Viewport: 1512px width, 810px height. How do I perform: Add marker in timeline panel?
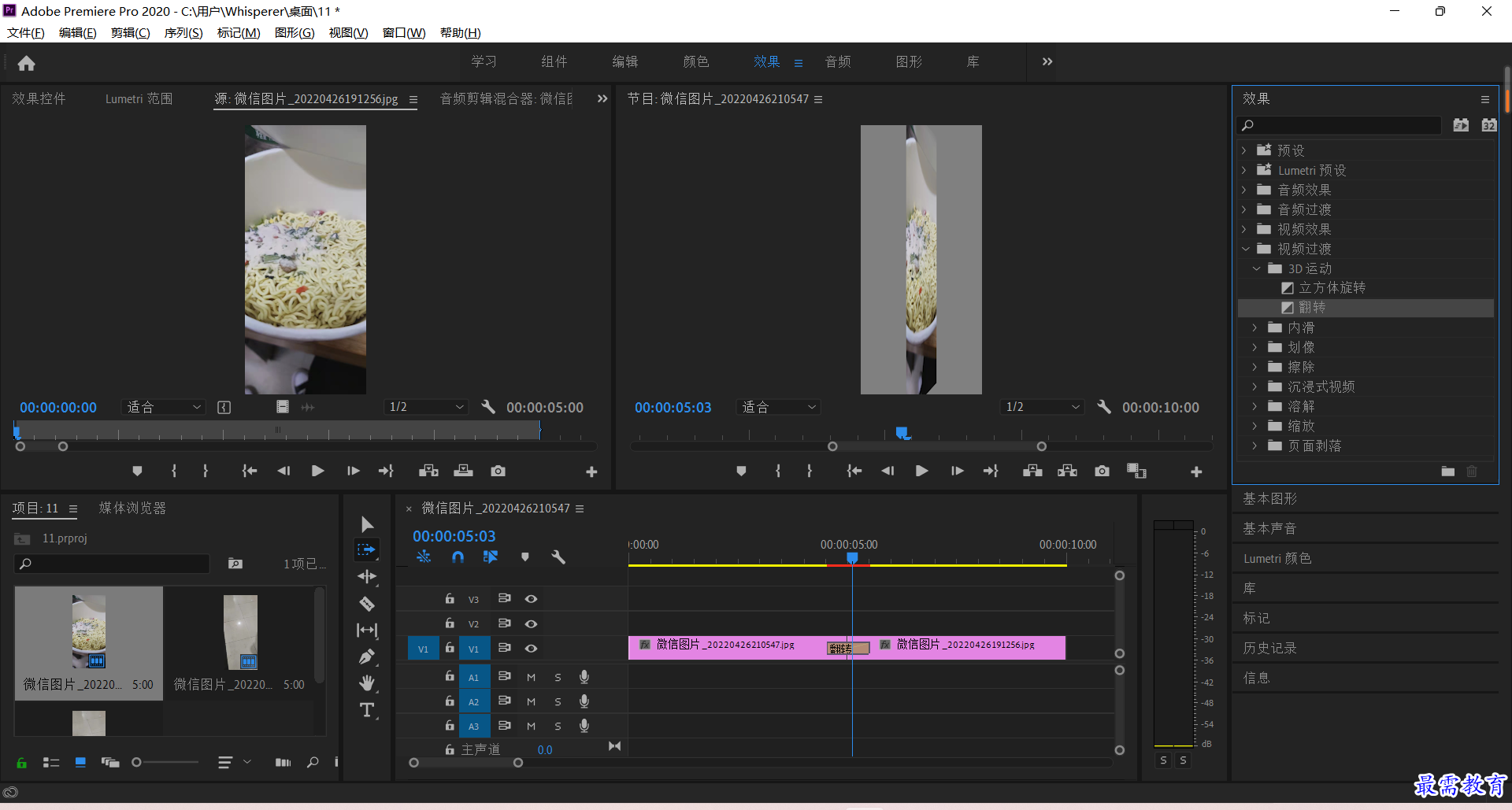(x=525, y=557)
